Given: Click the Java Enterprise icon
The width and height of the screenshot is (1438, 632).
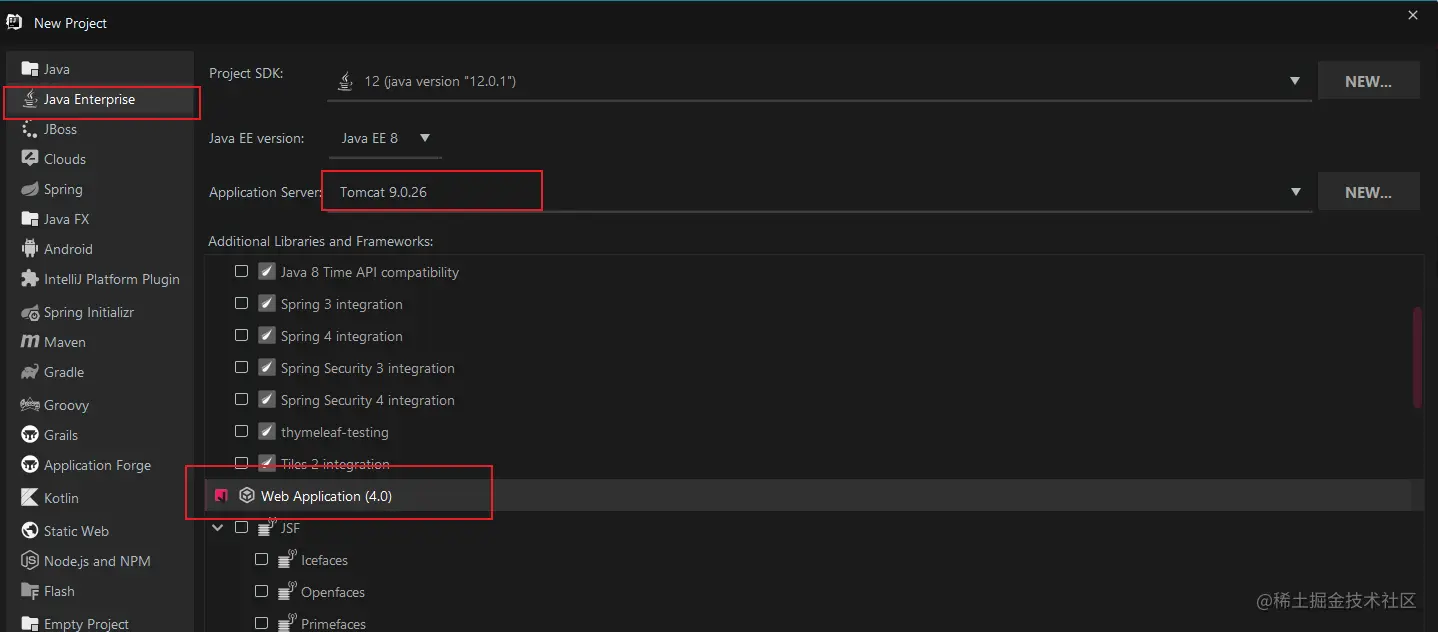Looking at the screenshot, I should tap(30, 99).
